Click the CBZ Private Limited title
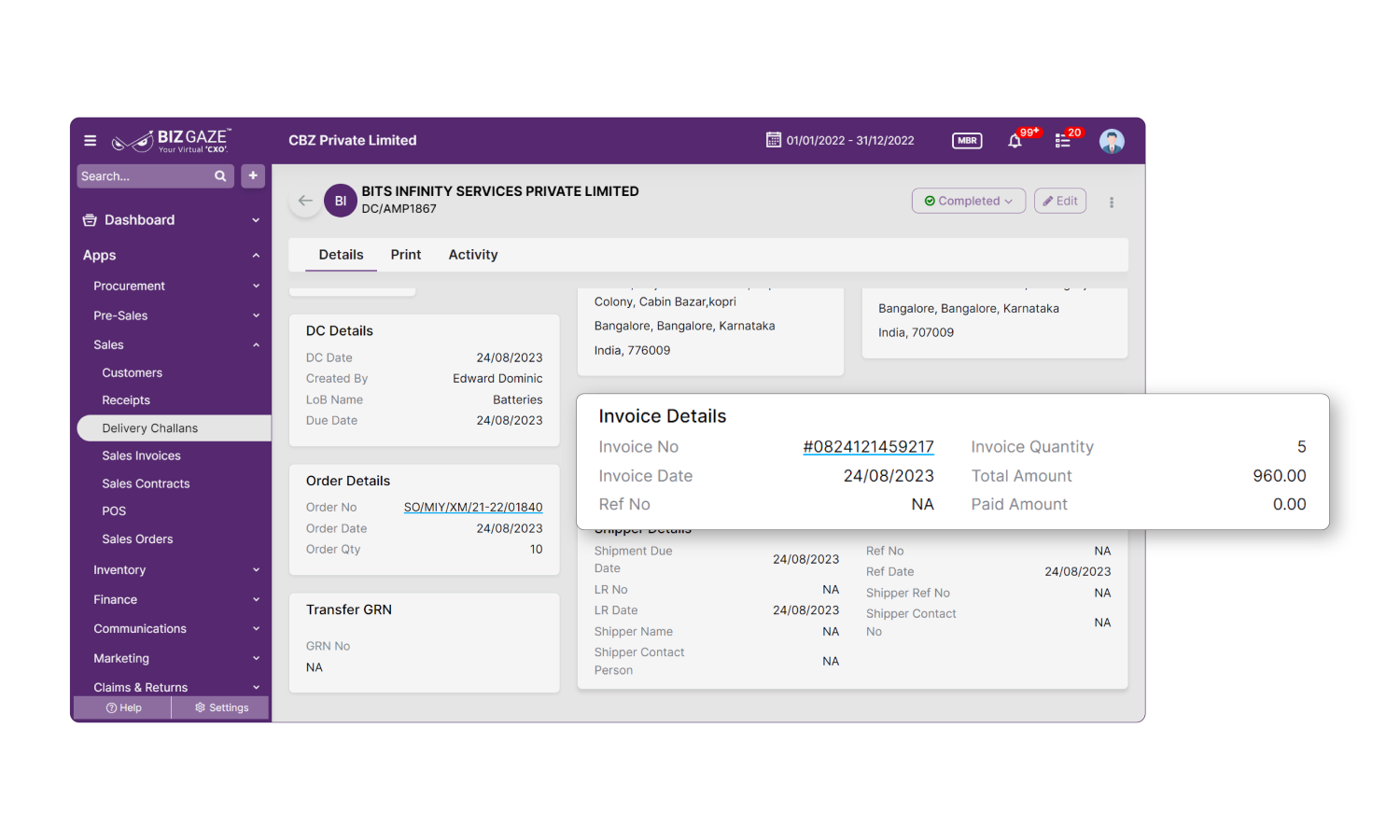Screen dimensions: 1400x840 pos(353,141)
